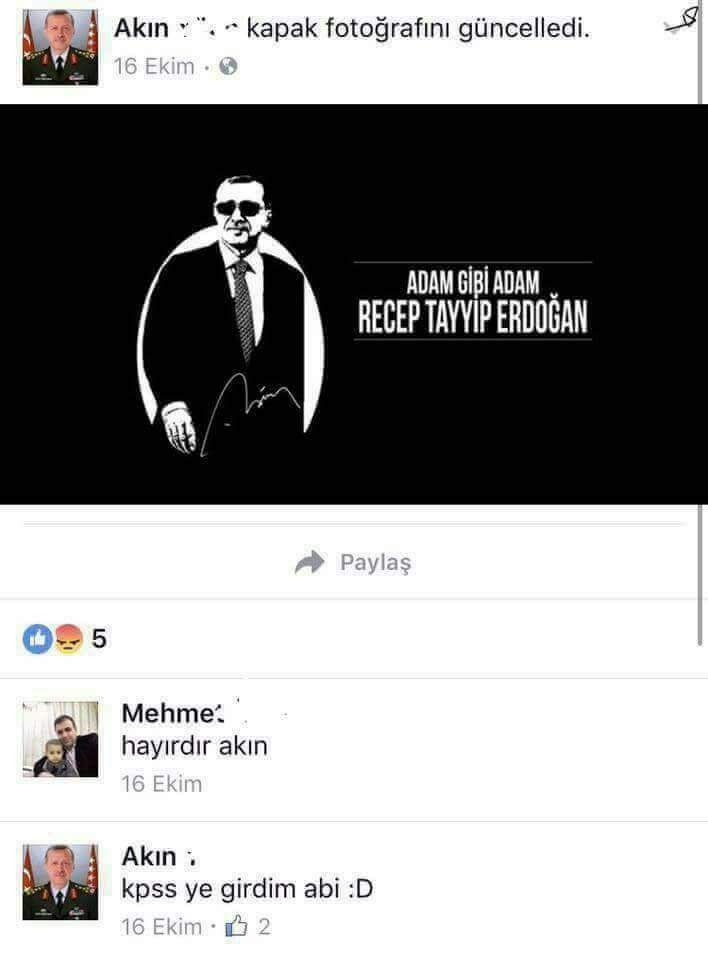Click the angry face reaction icon
This screenshot has width=708, height=960.
pos(69,639)
